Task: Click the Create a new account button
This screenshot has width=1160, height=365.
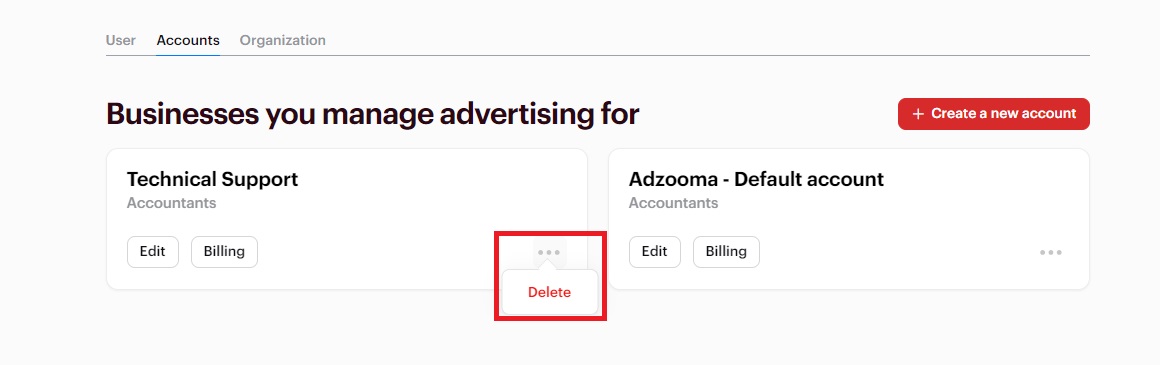Action: pos(994,114)
